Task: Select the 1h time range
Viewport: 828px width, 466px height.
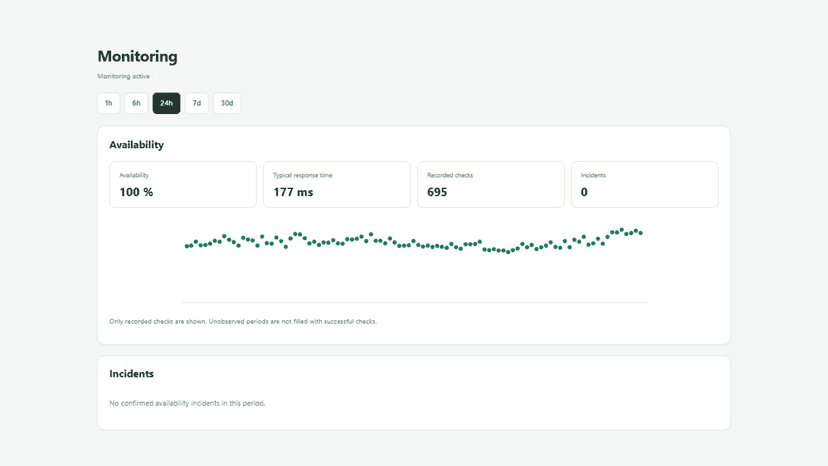Action: coord(109,103)
